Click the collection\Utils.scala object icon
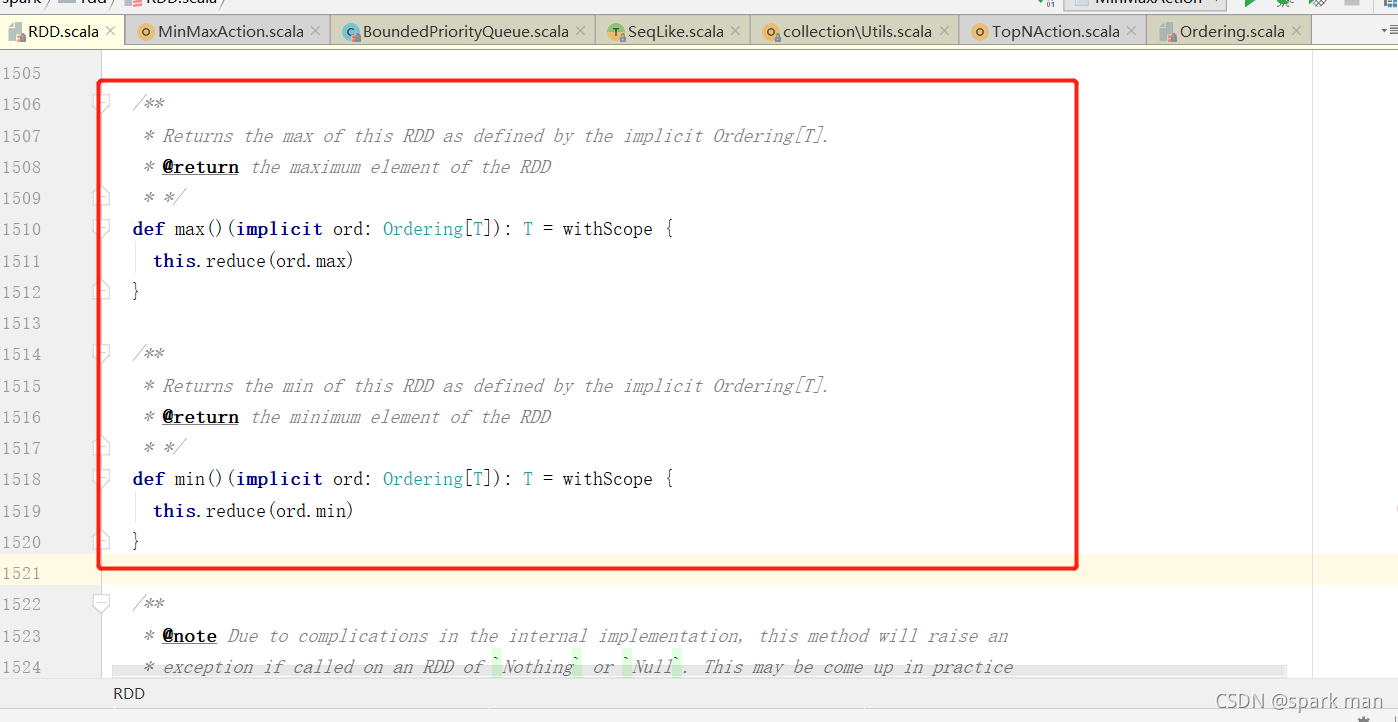The height and width of the screenshot is (722, 1398). (771, 32)
